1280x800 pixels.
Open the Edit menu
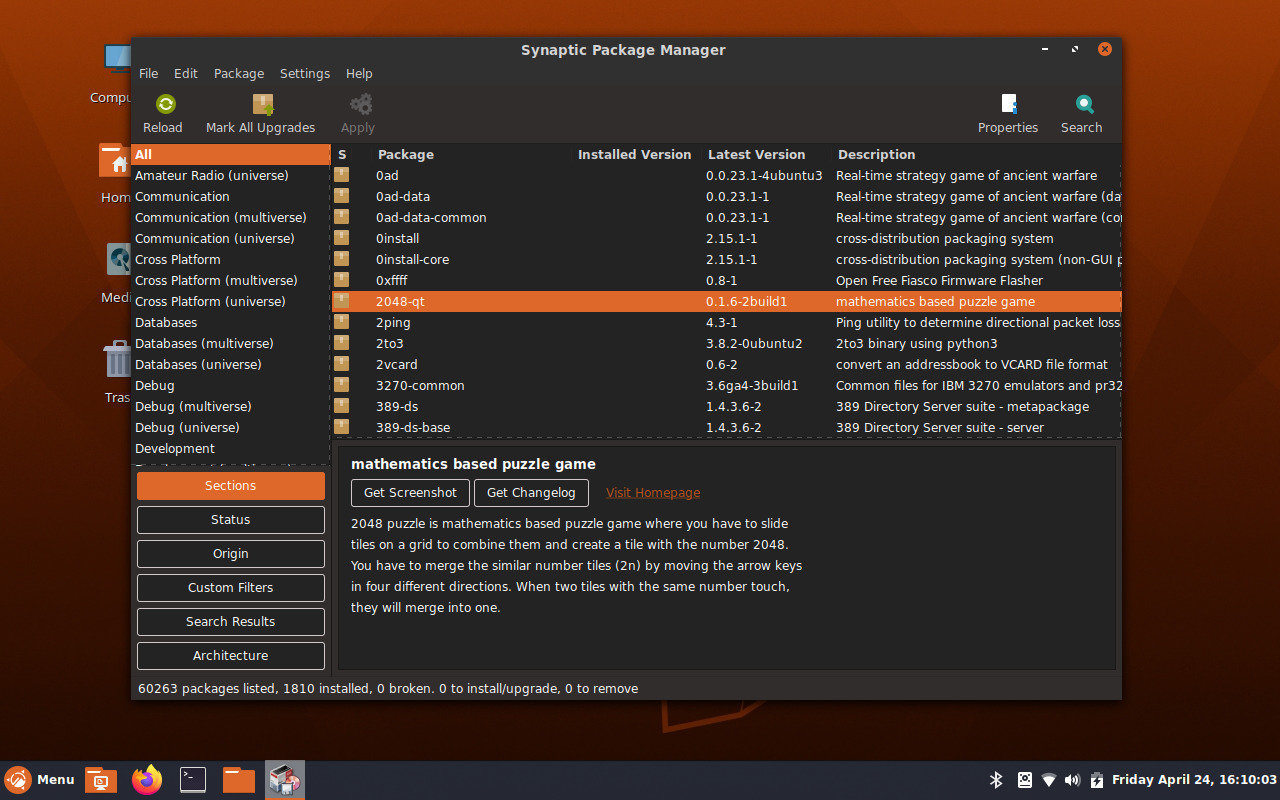[x=186, y=73]
